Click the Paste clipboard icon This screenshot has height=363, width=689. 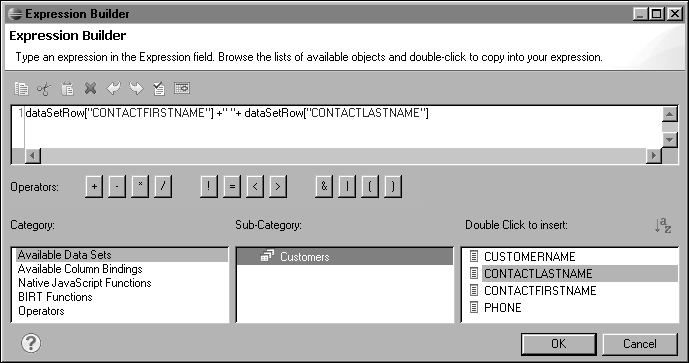tap(67, 89)
